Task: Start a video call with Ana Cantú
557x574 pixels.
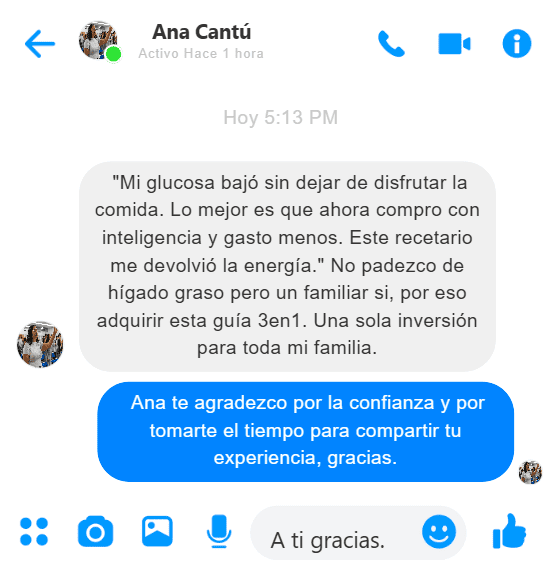Action: (454, 44)
